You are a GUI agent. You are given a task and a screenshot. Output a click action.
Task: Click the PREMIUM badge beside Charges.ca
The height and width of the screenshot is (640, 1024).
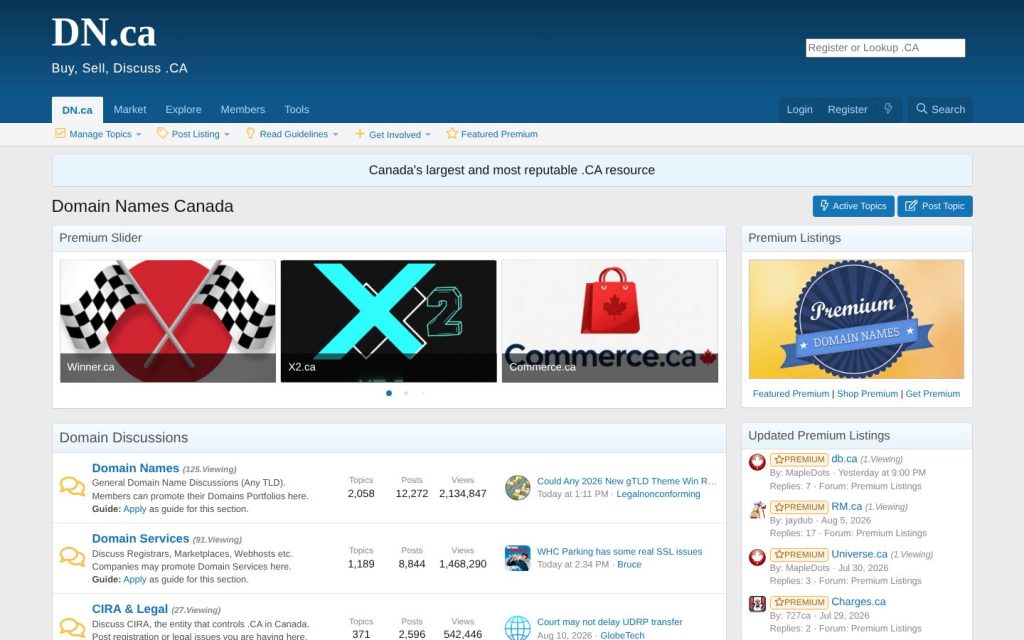click(799, 602)
